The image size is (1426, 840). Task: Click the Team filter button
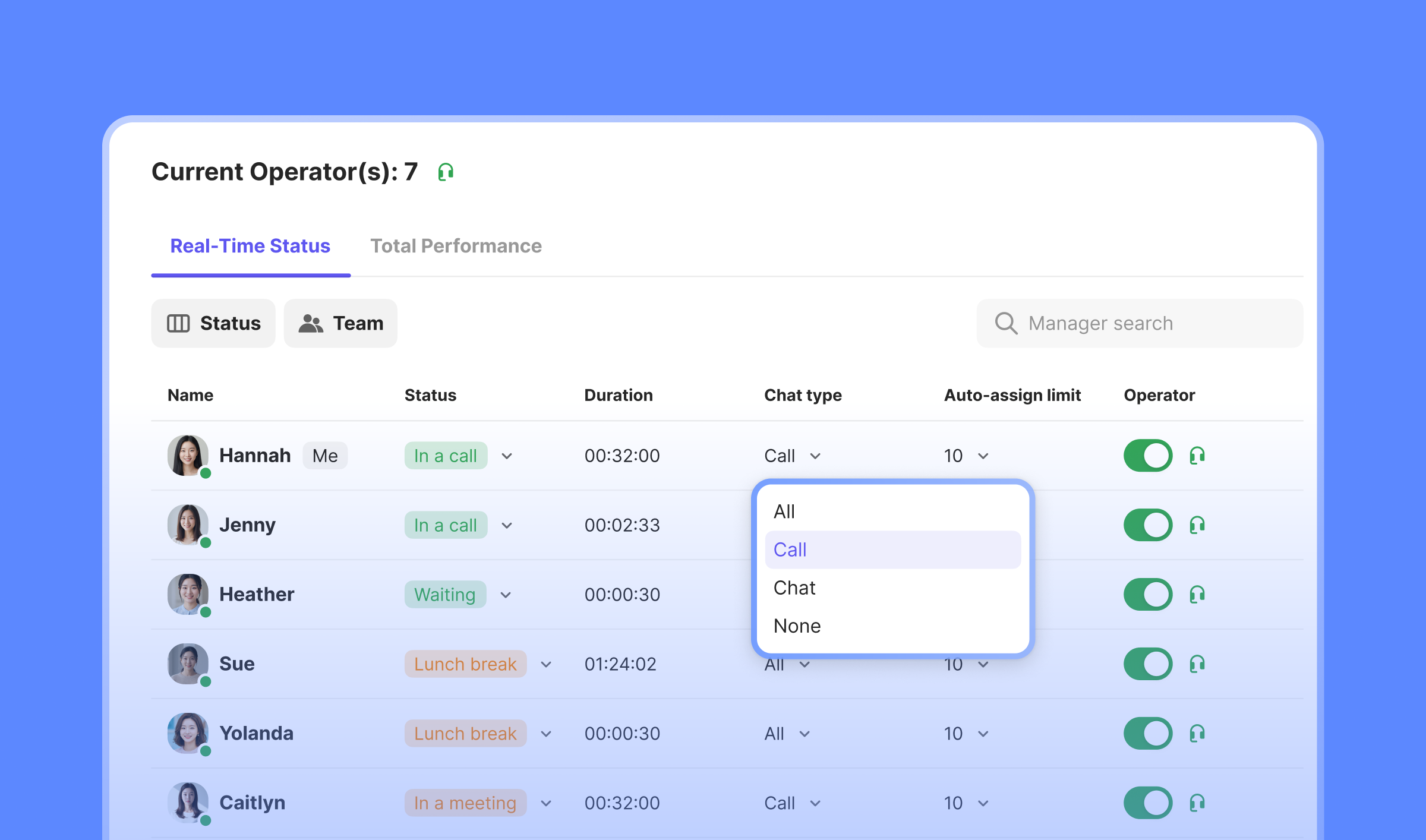340,323
